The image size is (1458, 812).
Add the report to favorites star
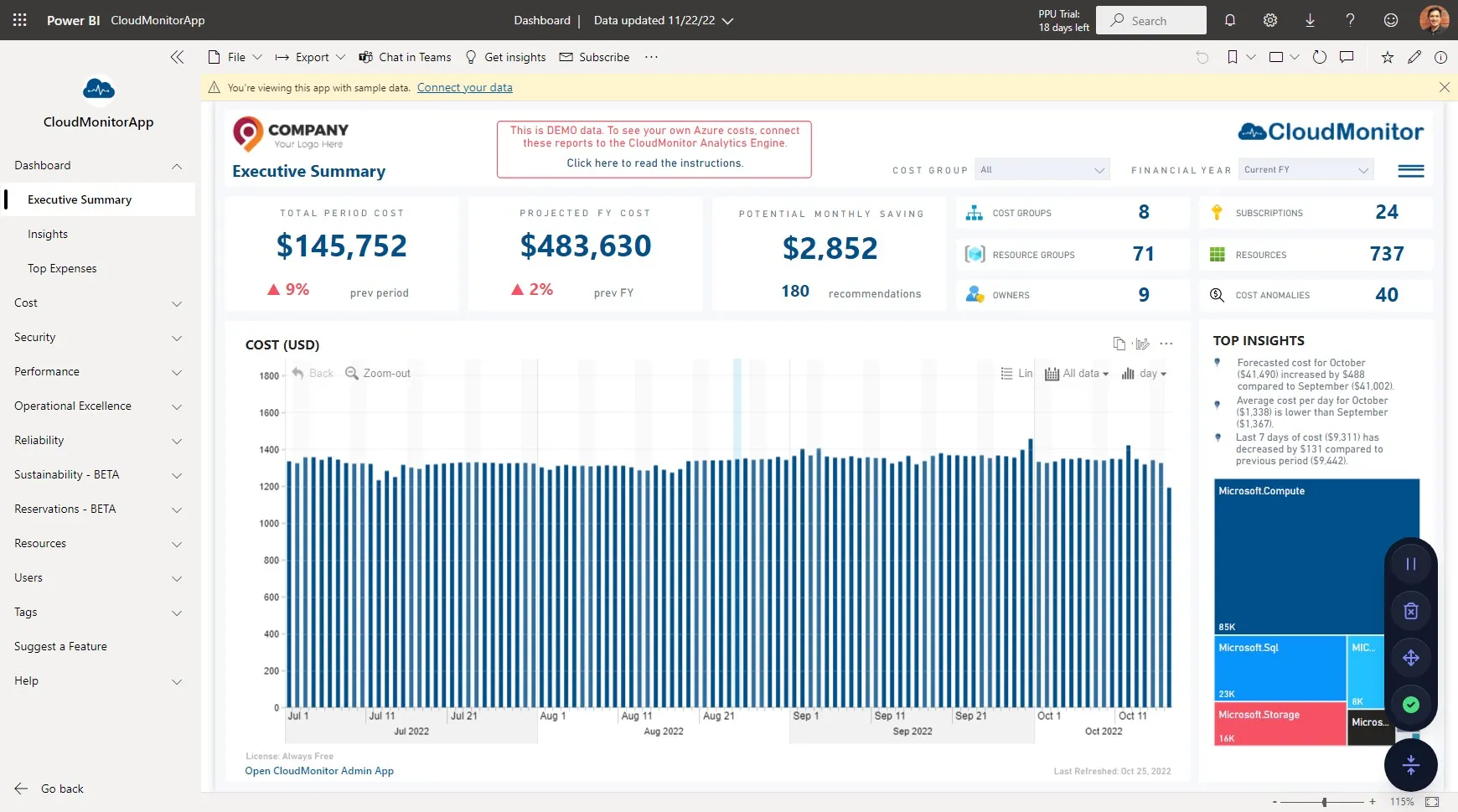1388,57
